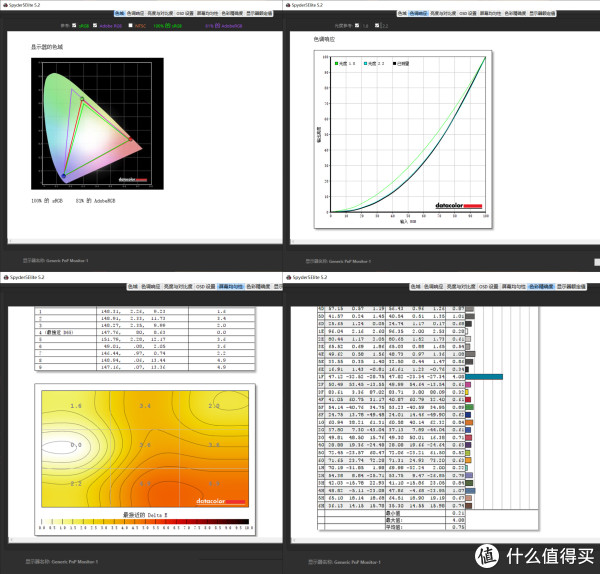Open 屏幕均匀性 tab in top-left gamut window
This screenshot has width=600, height=574.
(x=207, y=13)
